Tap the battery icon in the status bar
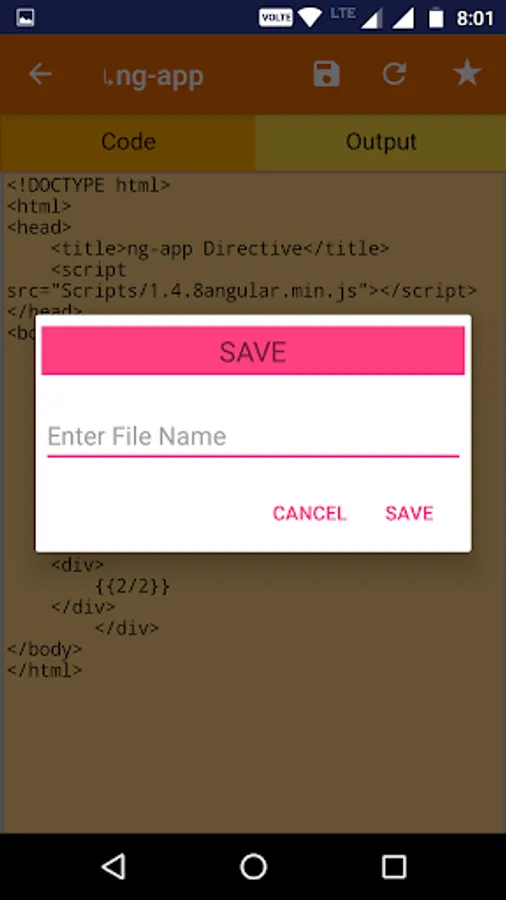This screenshot has width=506, height=900. point(437,18)
